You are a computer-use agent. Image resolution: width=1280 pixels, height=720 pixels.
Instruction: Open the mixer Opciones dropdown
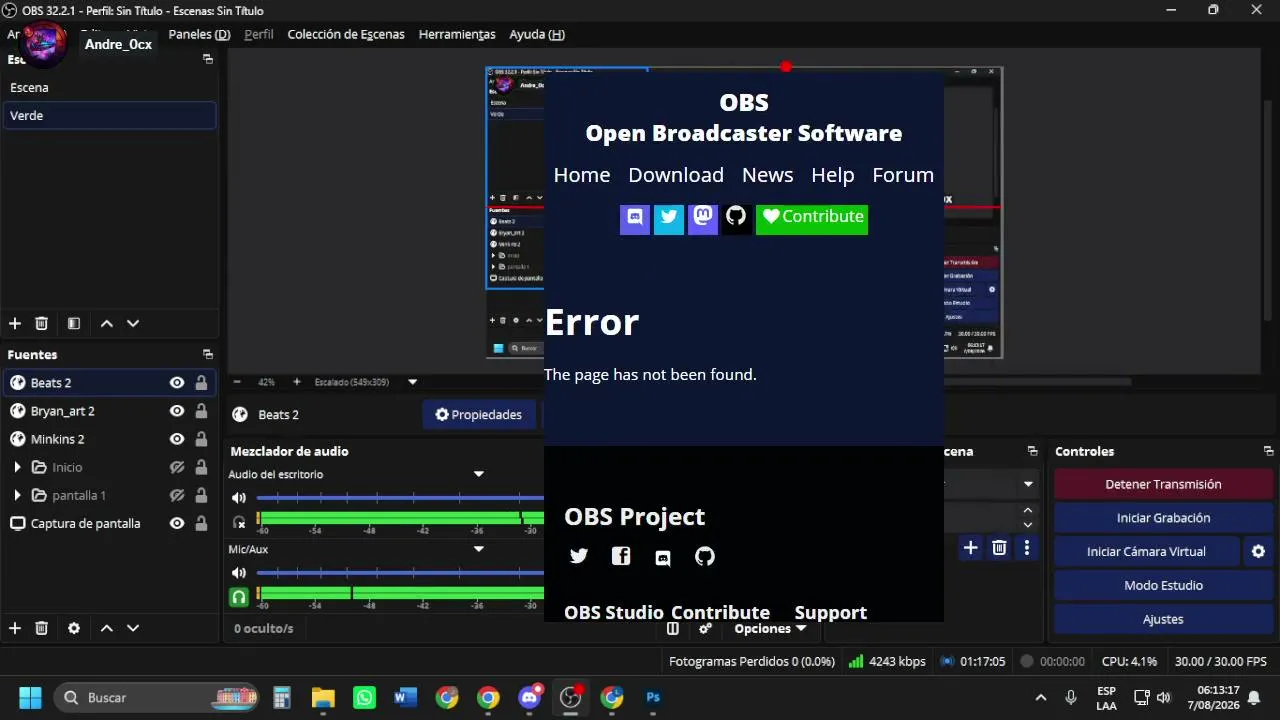point(770,628)
